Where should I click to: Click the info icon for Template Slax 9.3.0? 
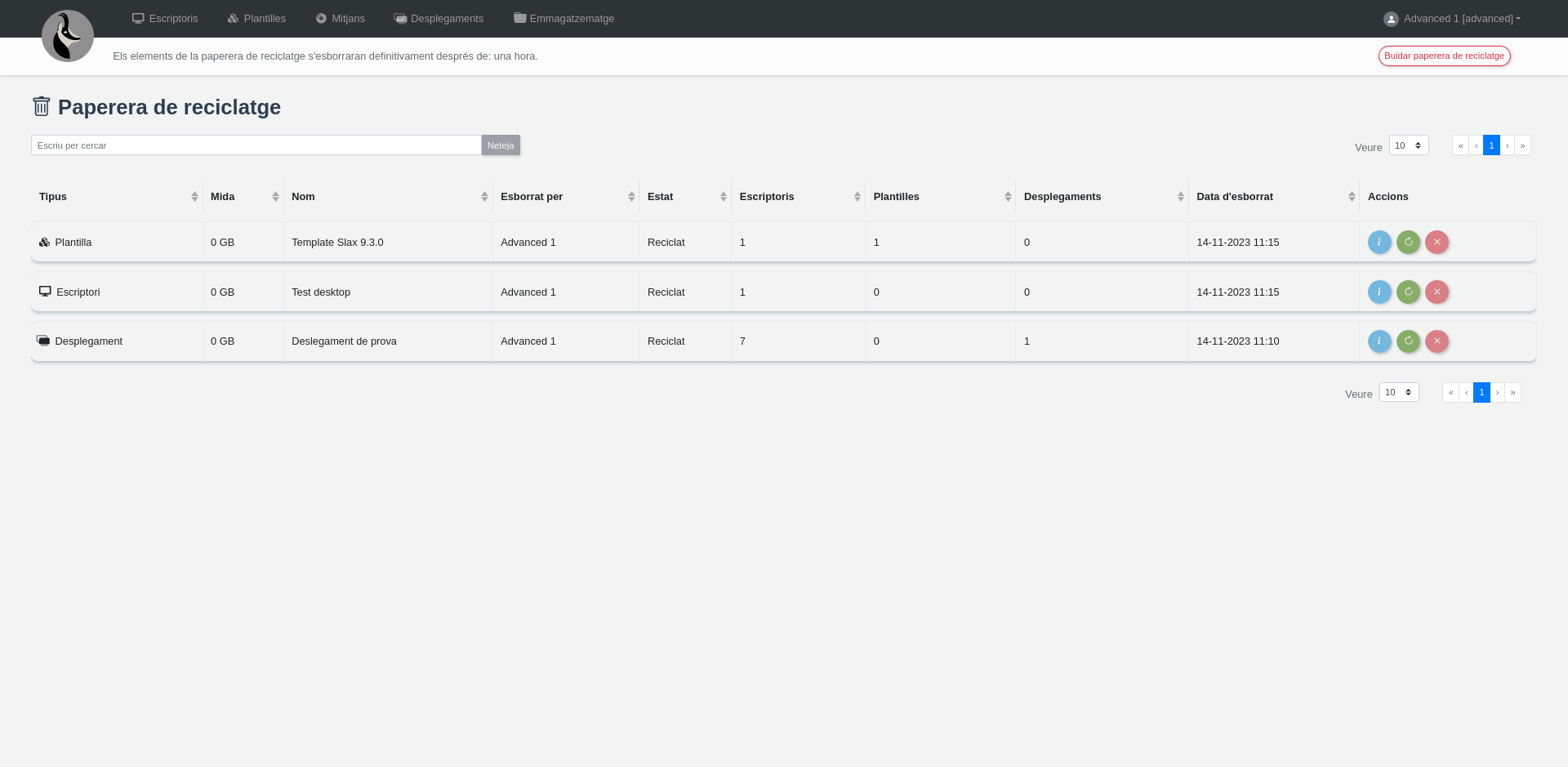click(1379, 243)
